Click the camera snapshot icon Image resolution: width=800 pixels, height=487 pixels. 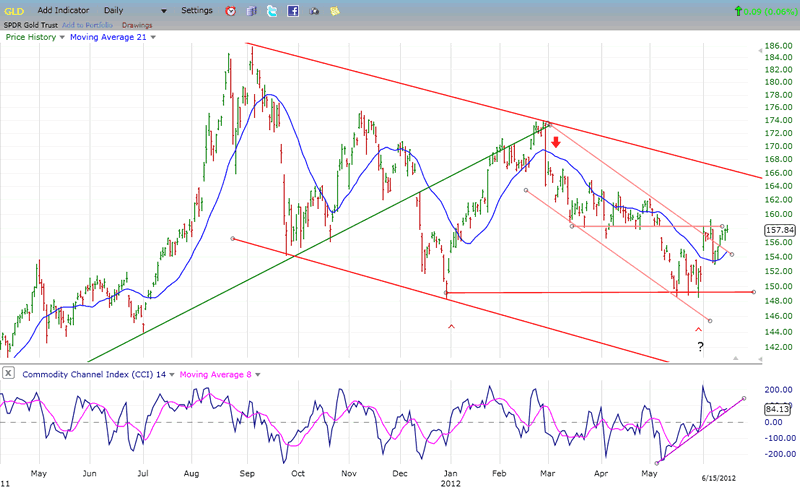(314, 10)
